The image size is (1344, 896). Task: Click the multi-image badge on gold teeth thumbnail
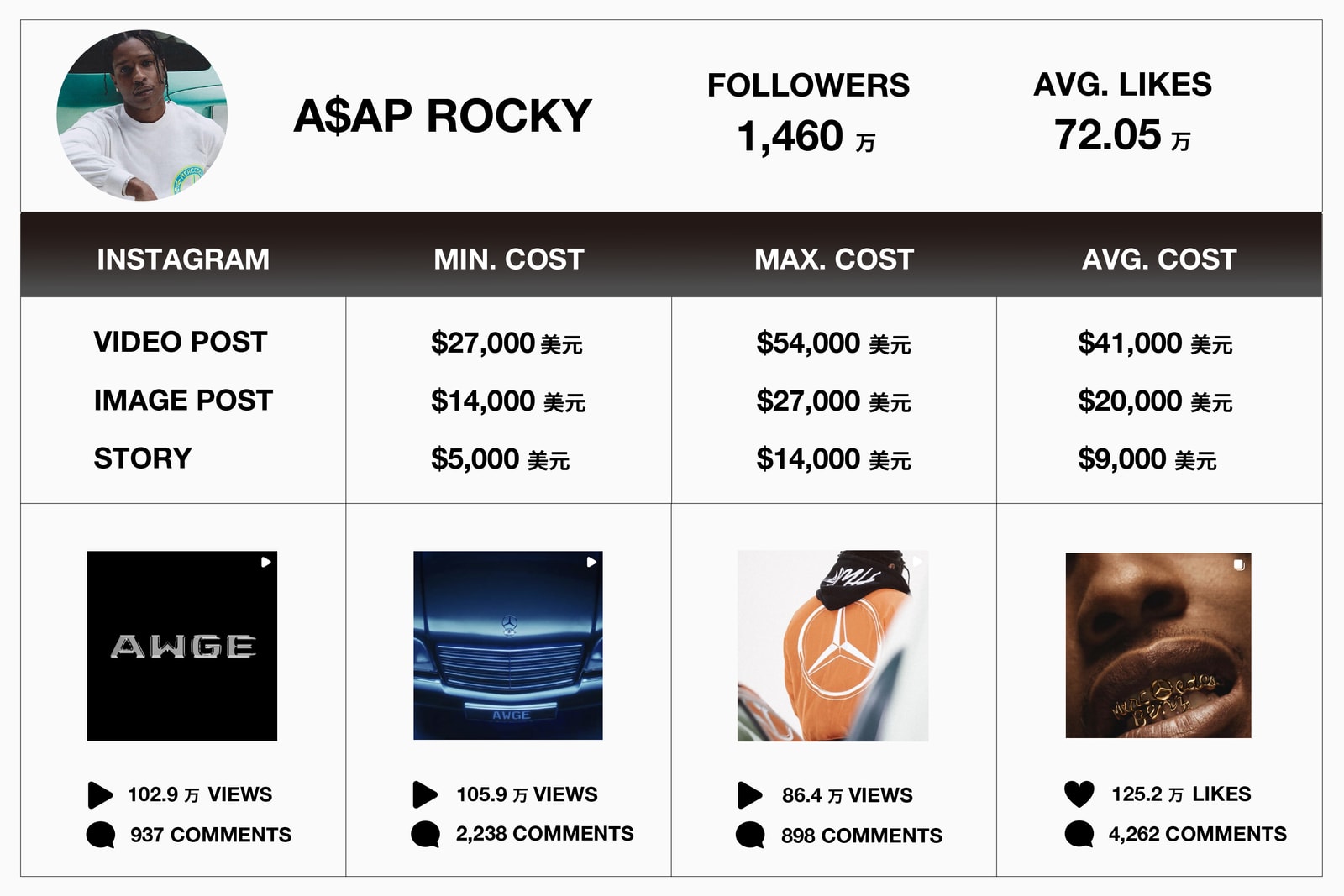(x=1239, y=564)
